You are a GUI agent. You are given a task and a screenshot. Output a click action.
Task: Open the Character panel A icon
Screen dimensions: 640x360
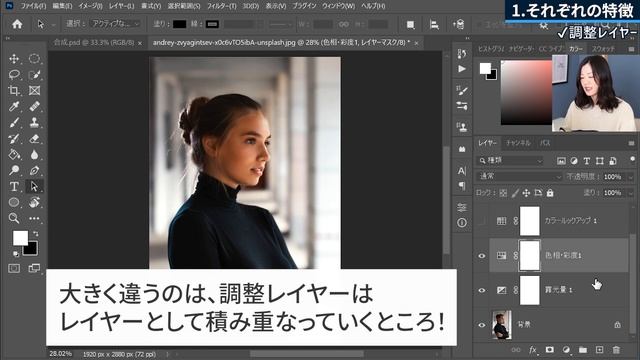tap(462, 171)
